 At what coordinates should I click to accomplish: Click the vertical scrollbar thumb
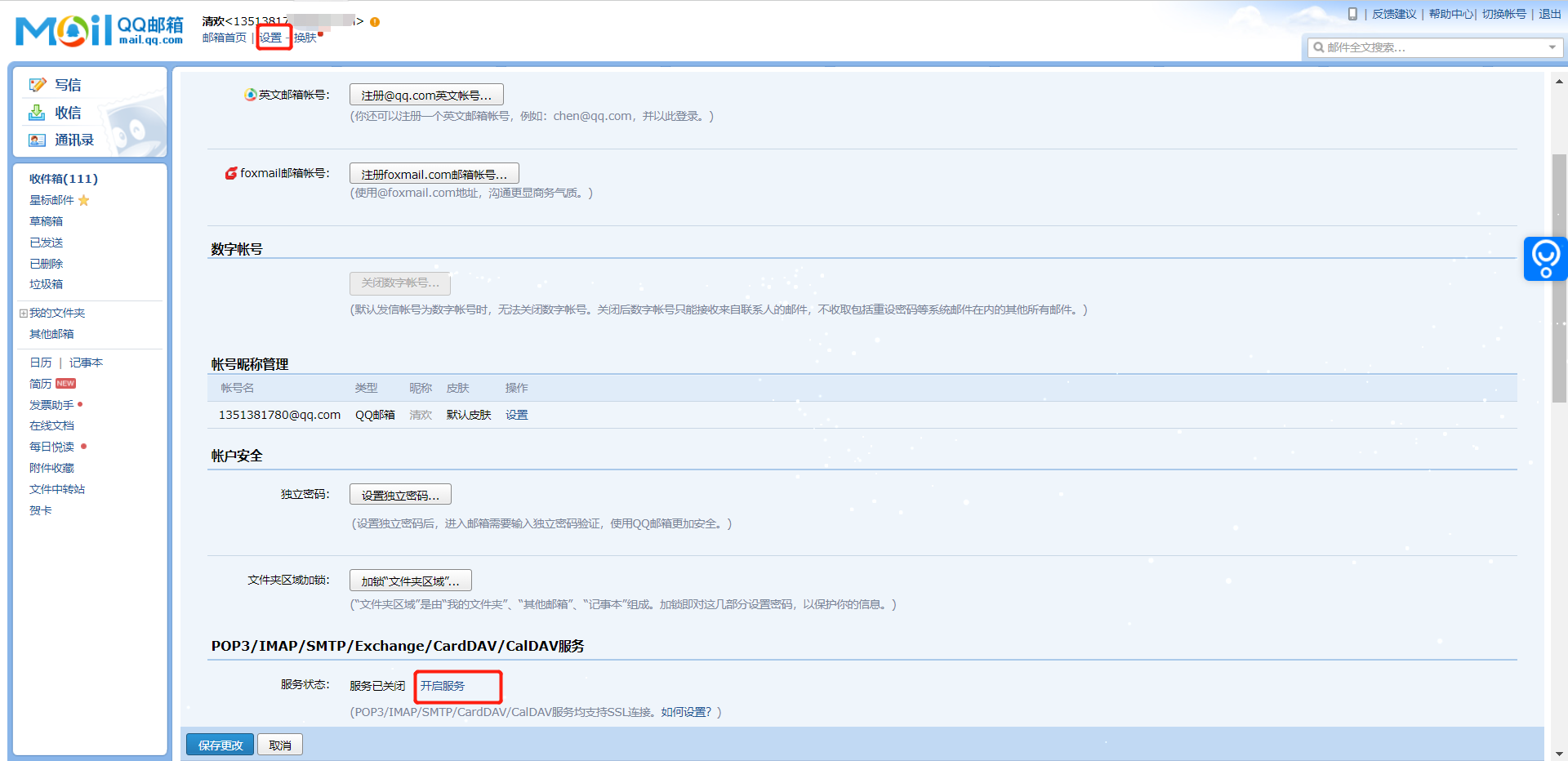click(1559, 278)
